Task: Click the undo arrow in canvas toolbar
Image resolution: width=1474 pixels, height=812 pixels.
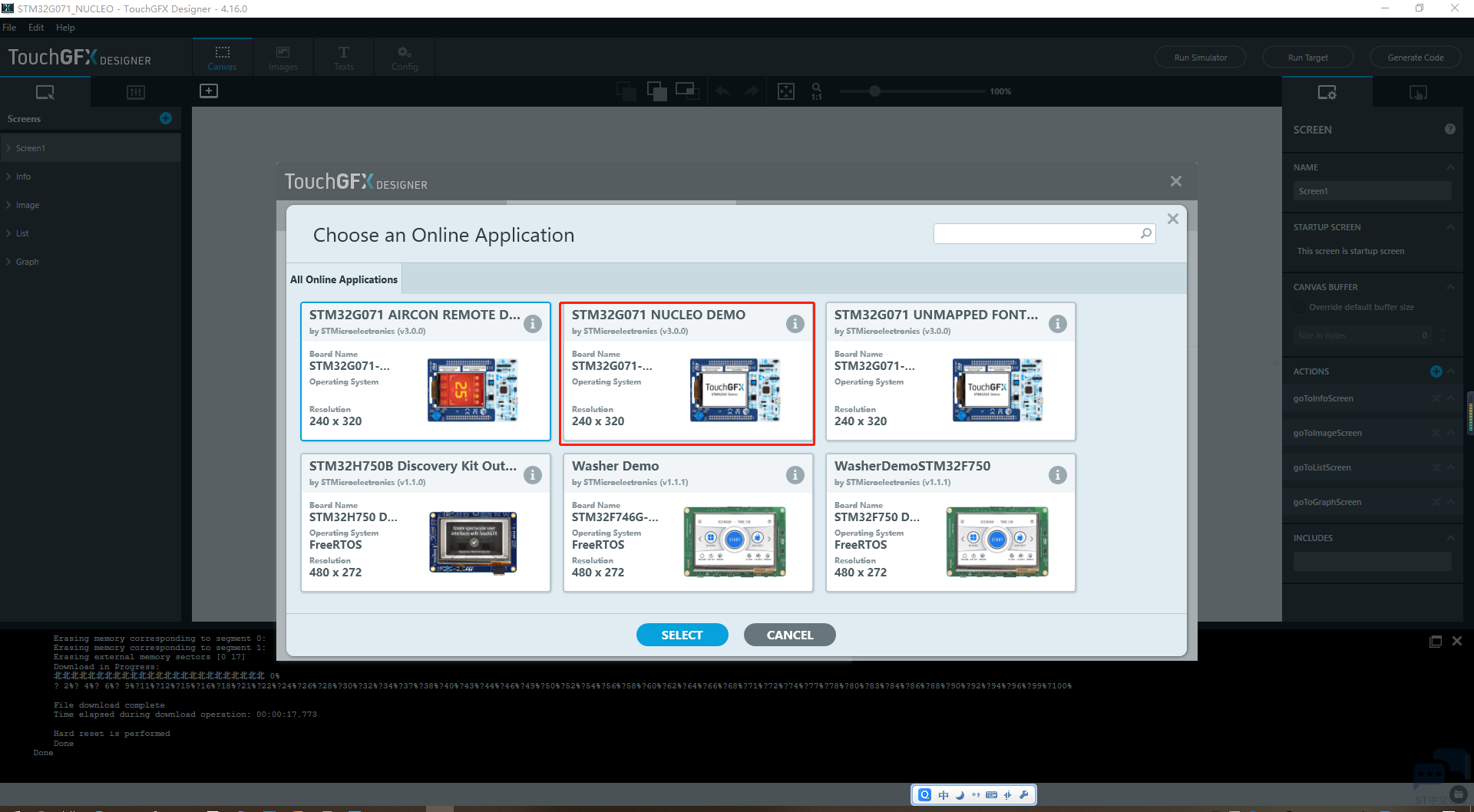Action: click(x=722, y=91)
